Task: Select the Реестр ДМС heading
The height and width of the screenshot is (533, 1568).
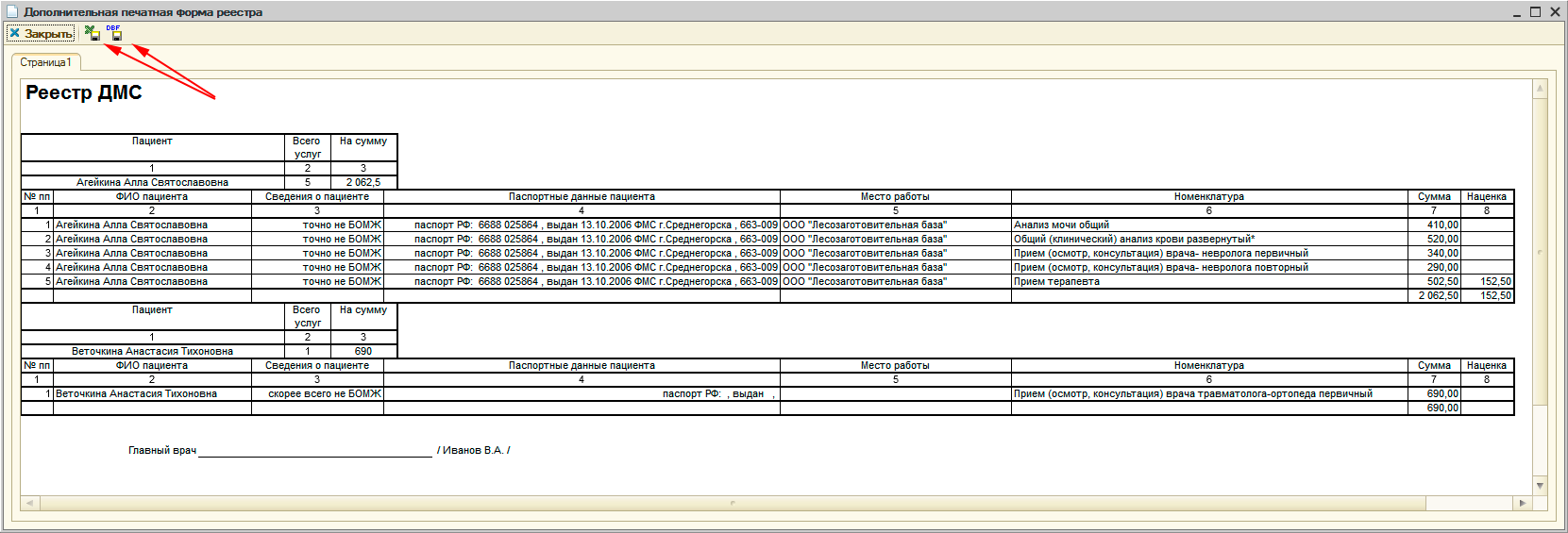Action: click(x=84, y=92)
